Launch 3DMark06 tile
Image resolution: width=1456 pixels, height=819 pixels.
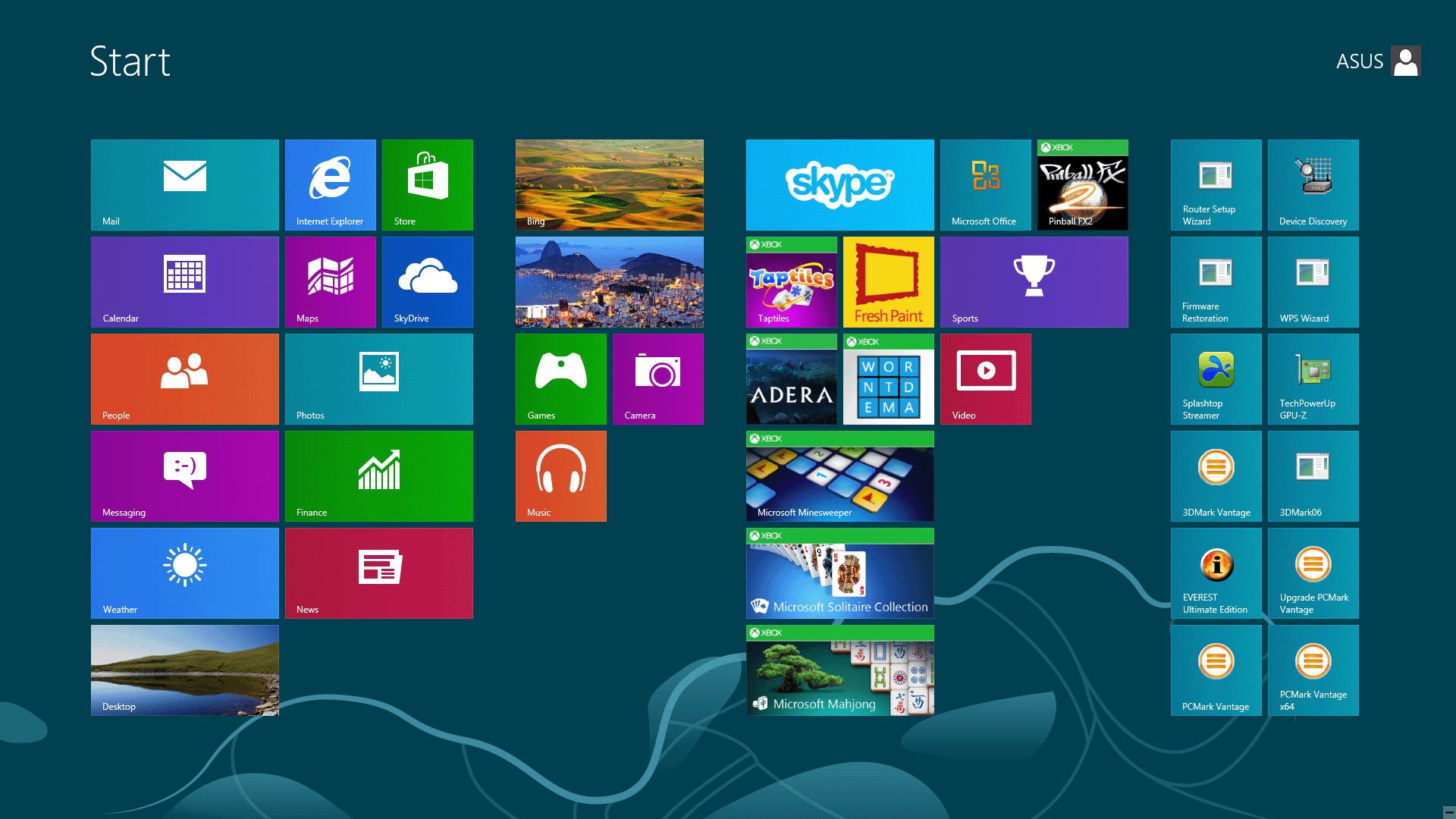click(x=1313, y=476)
